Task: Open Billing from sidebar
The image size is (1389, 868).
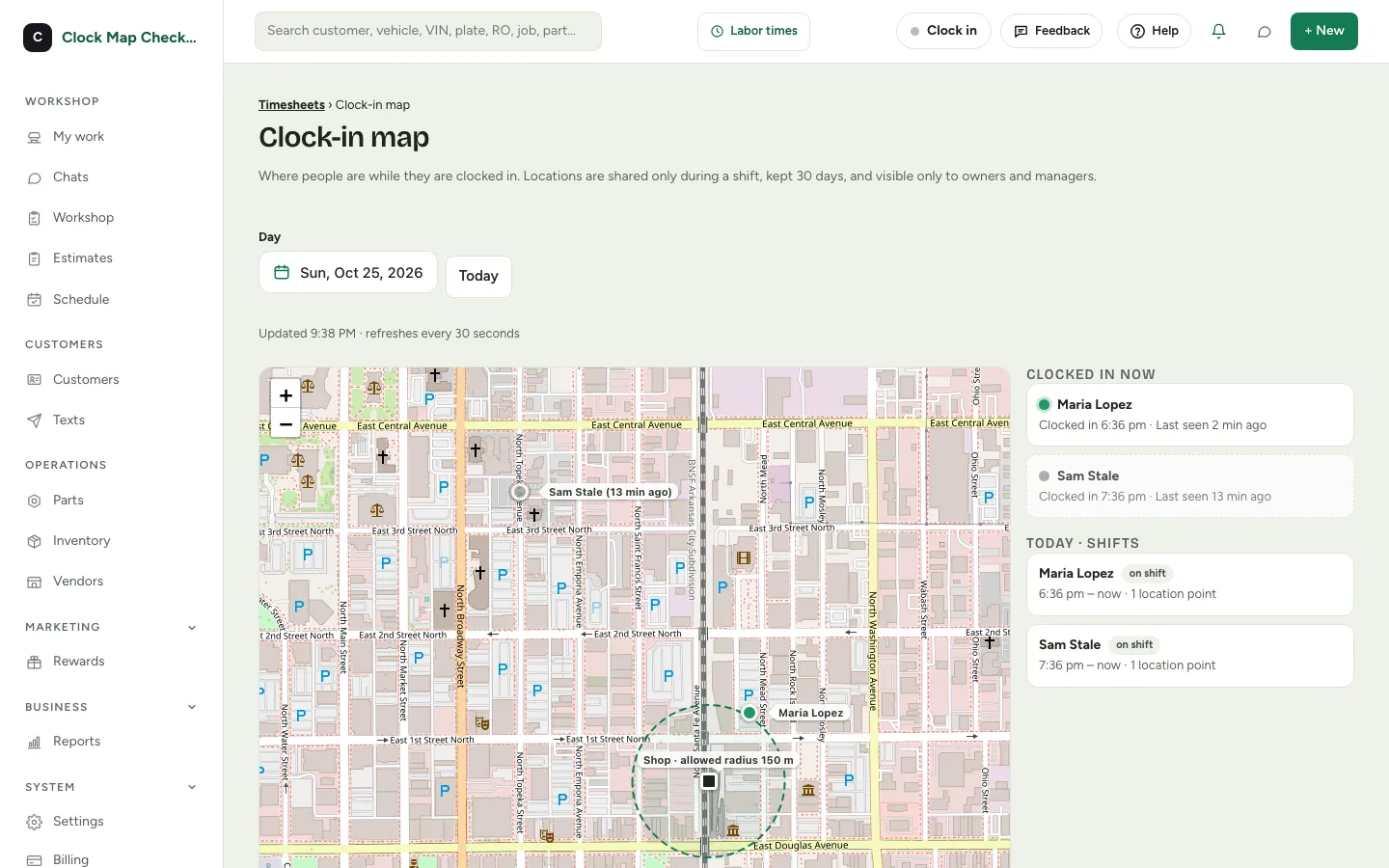Action: click(111, 859)
